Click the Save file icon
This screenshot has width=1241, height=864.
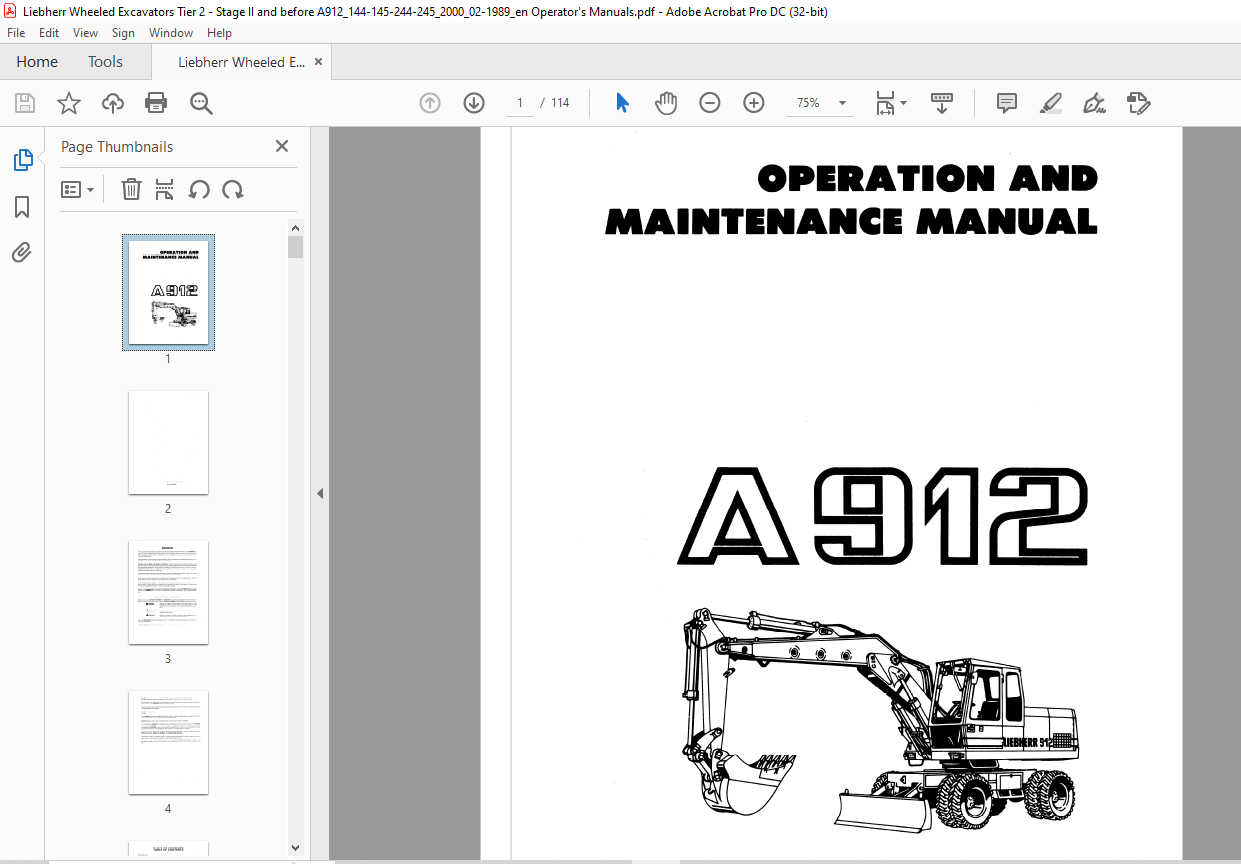25,103
